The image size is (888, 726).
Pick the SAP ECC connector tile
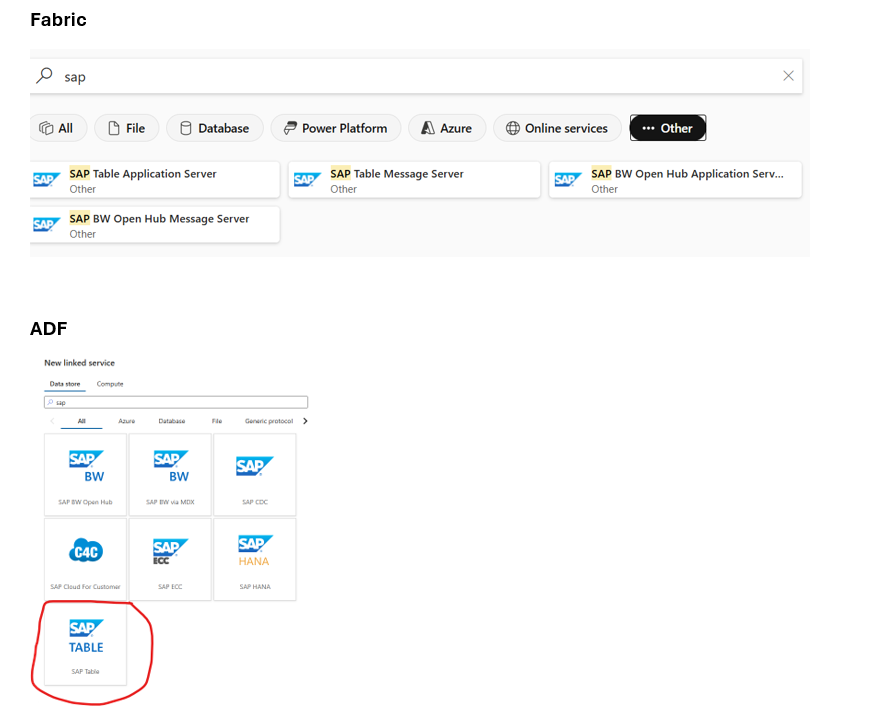point(170,557)
